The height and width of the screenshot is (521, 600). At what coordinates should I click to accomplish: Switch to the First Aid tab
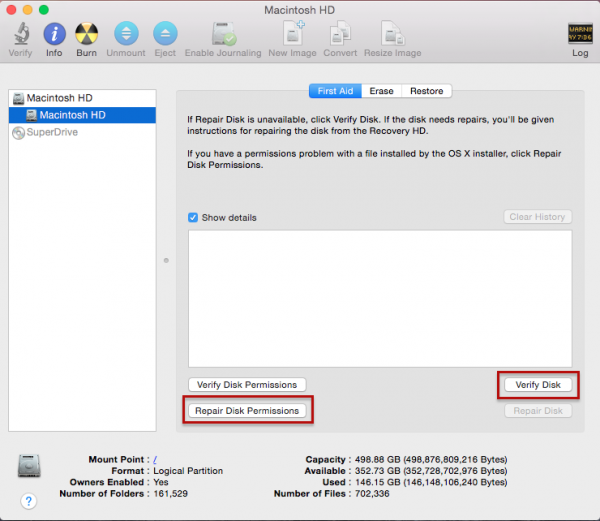tap(335, 91)
